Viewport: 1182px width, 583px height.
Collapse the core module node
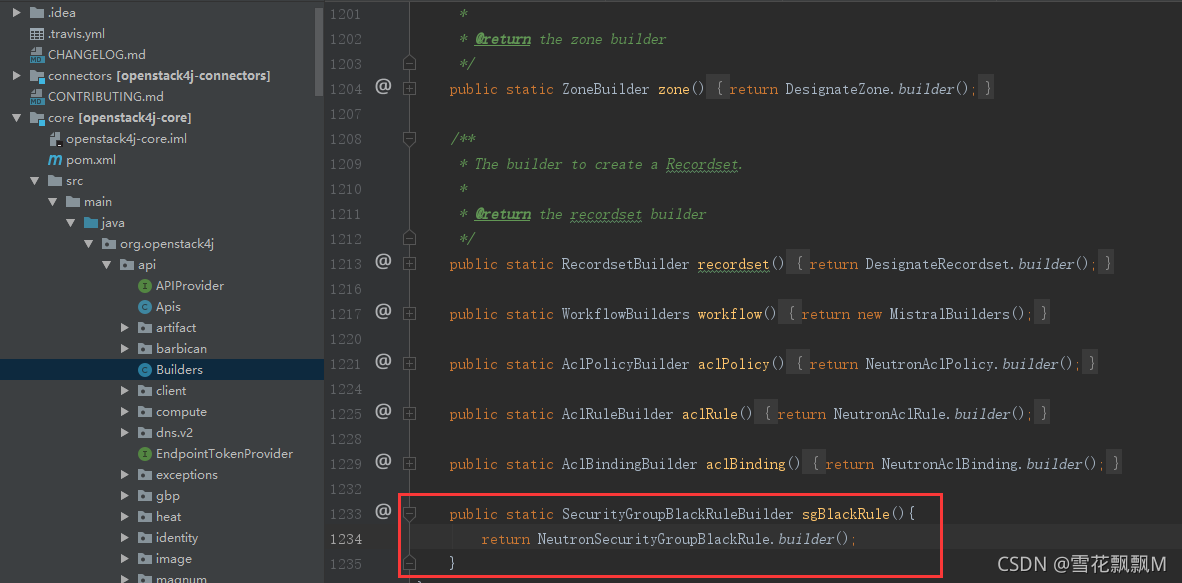point(17,118)
